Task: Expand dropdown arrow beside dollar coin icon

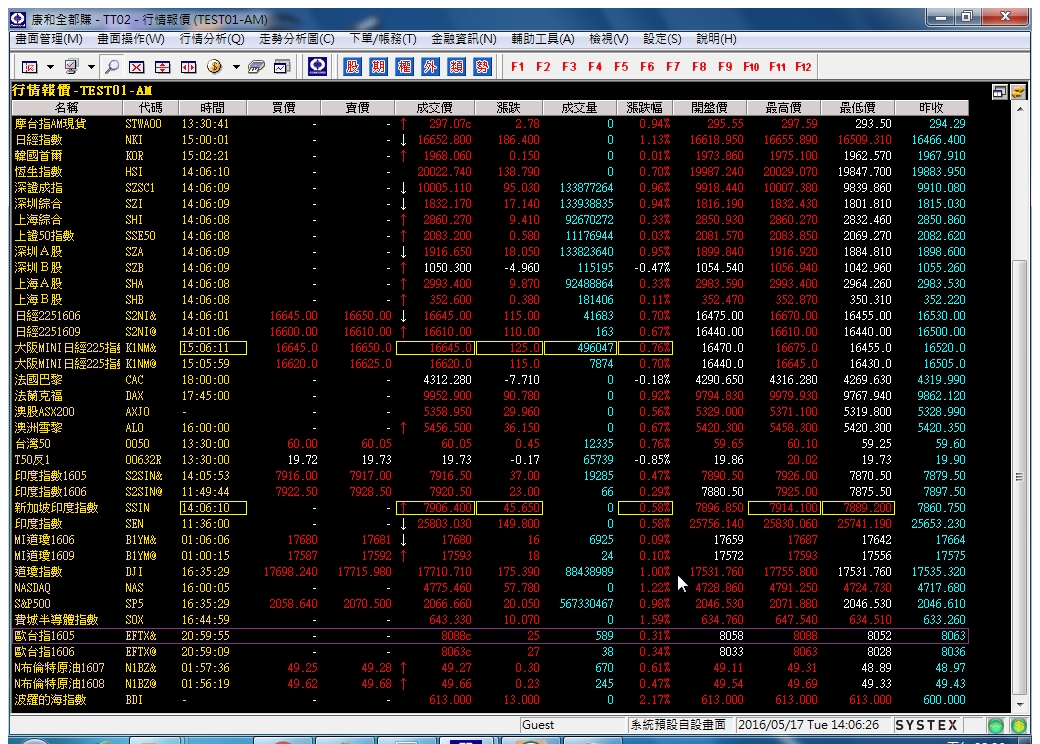Action: pyautogui.click(x=235, y=67)
